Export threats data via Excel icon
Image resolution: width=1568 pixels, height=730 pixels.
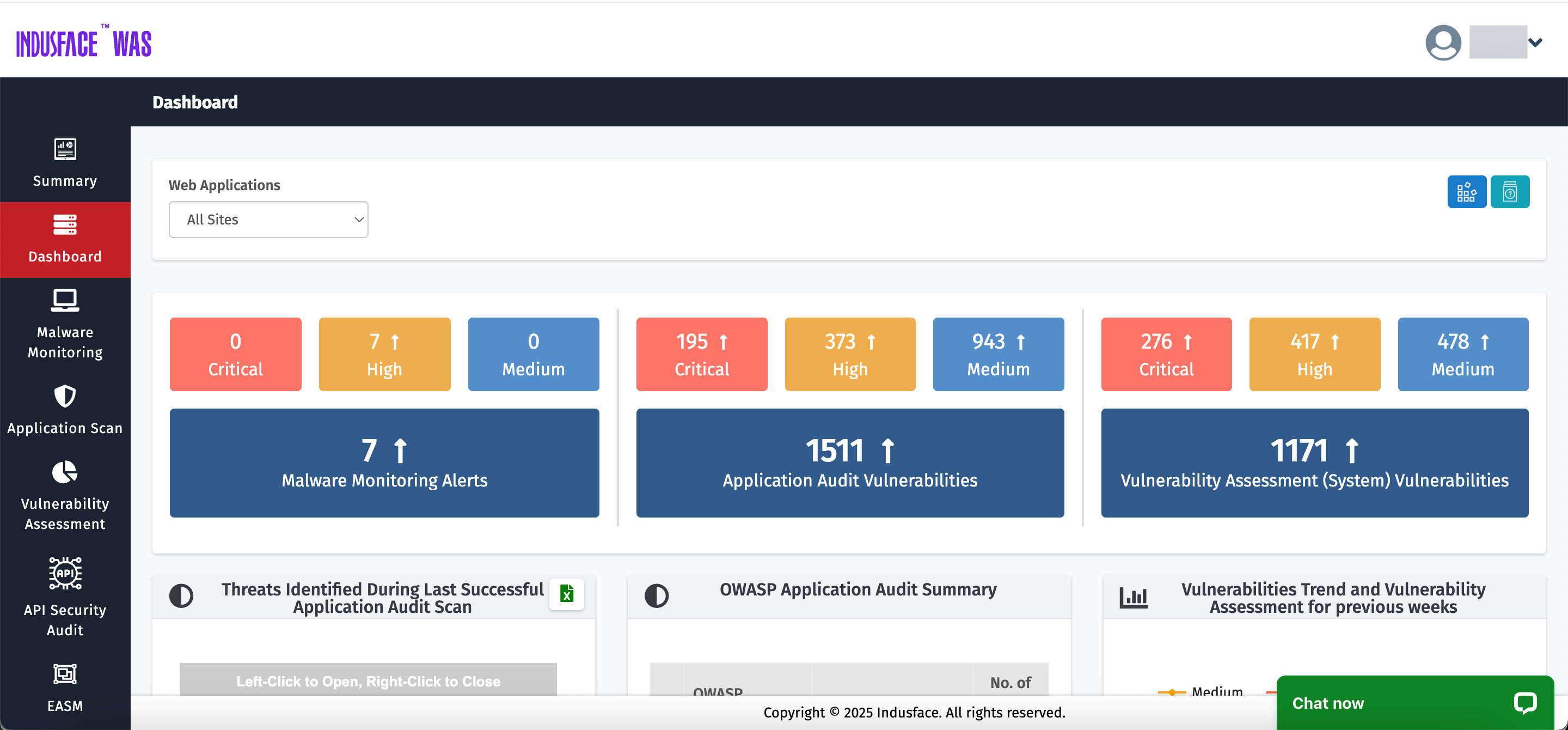[x=567, y=594]
